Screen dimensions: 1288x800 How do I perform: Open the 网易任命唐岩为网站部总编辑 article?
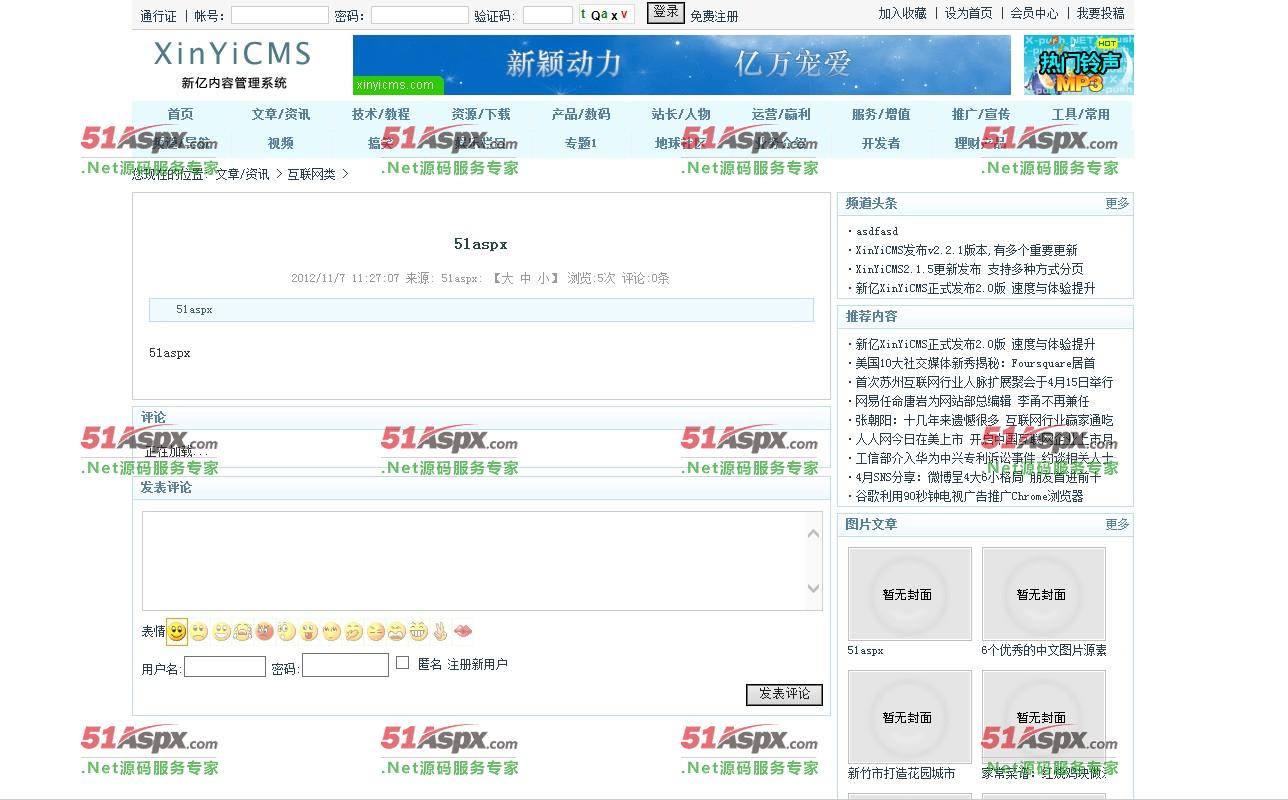972,402
